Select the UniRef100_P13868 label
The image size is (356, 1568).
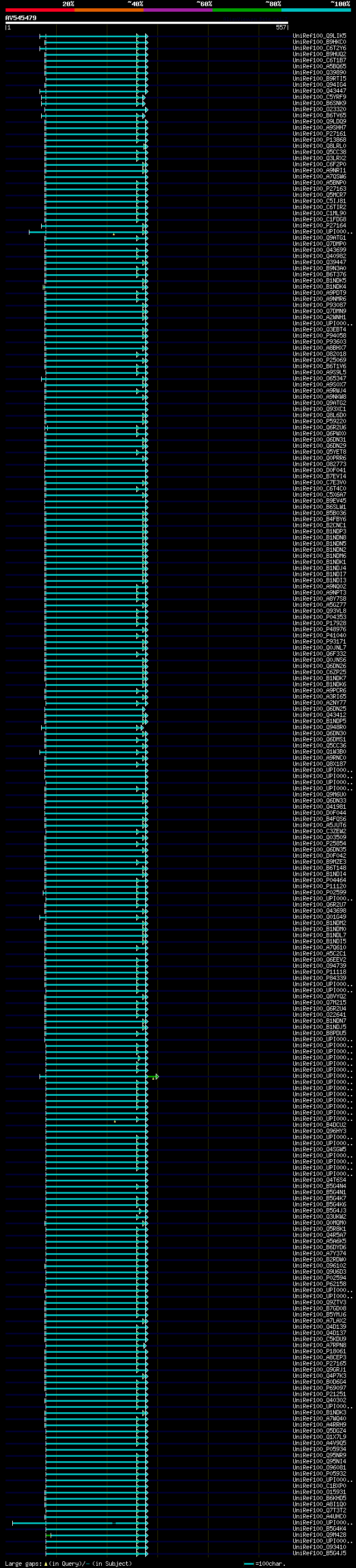[x=319, y=140]
